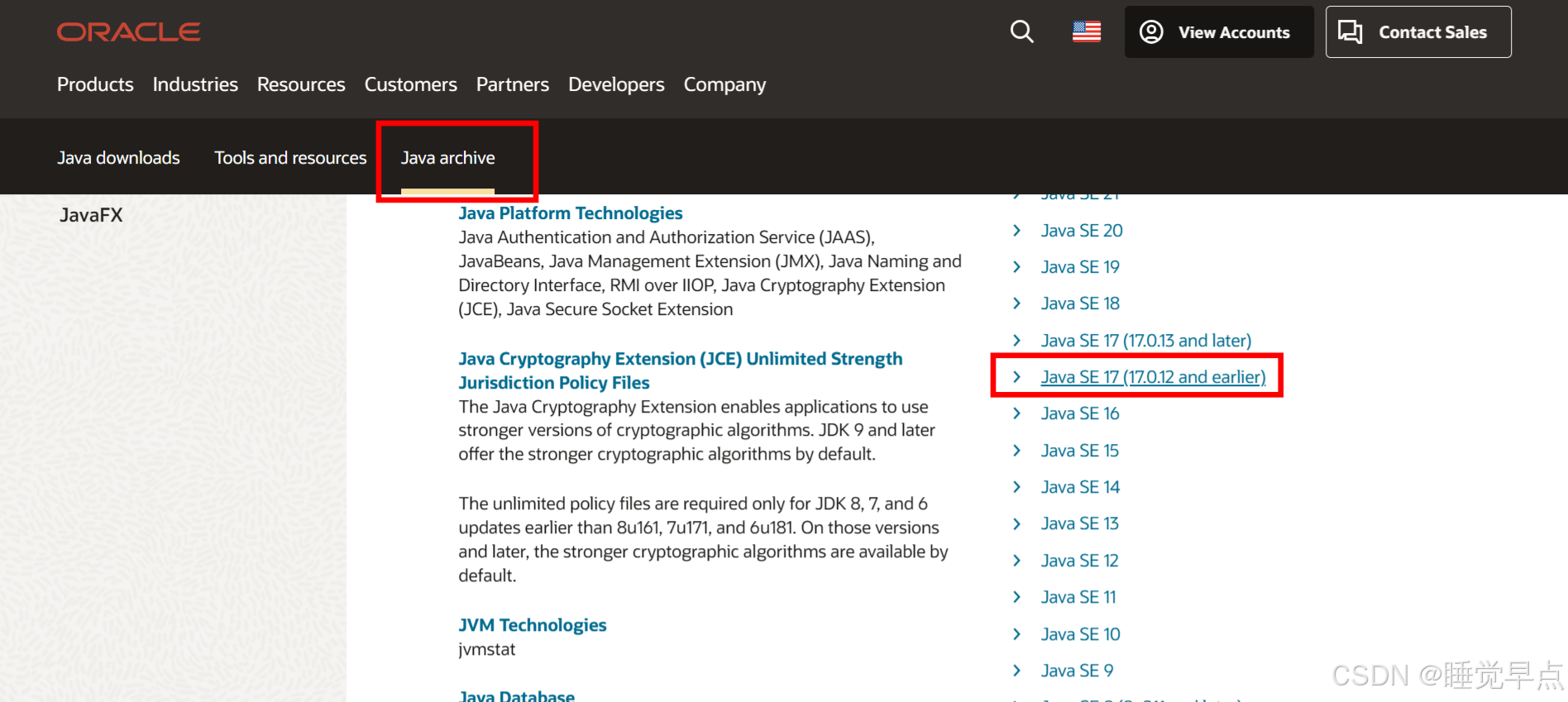Click chevron beside Java SE 16
Image resolution: width=1568 pixels, height=702 pixels.
pos(1017,413)
